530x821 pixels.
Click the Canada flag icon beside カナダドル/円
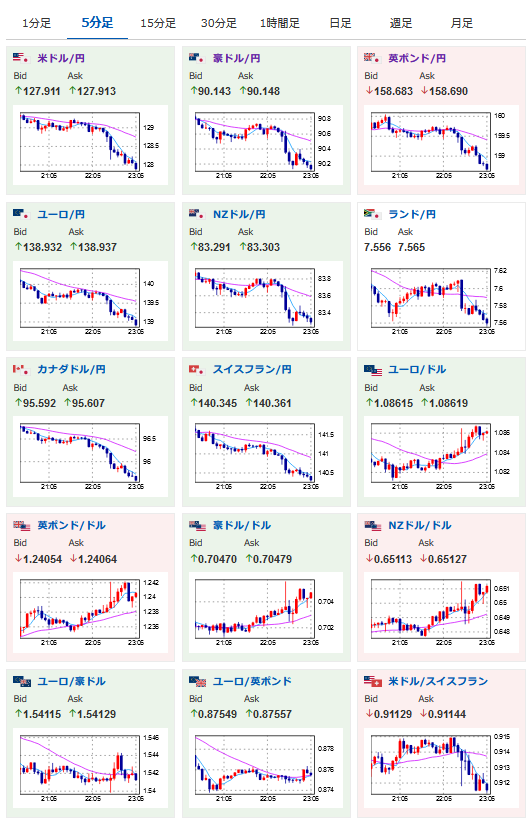pyautogui.click(x=20, y=369)
